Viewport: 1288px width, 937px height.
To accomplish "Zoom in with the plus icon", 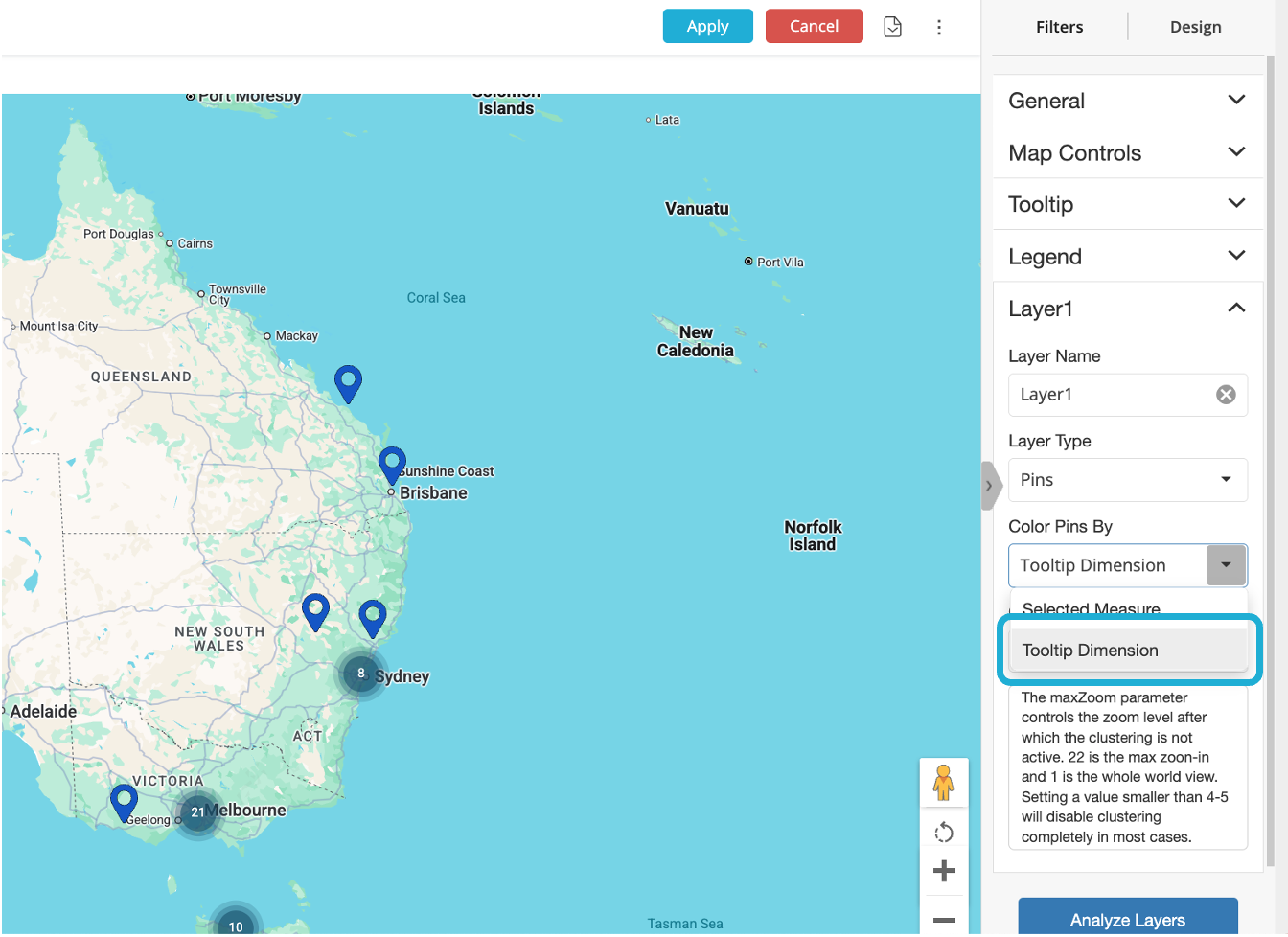I will point(943,871).
